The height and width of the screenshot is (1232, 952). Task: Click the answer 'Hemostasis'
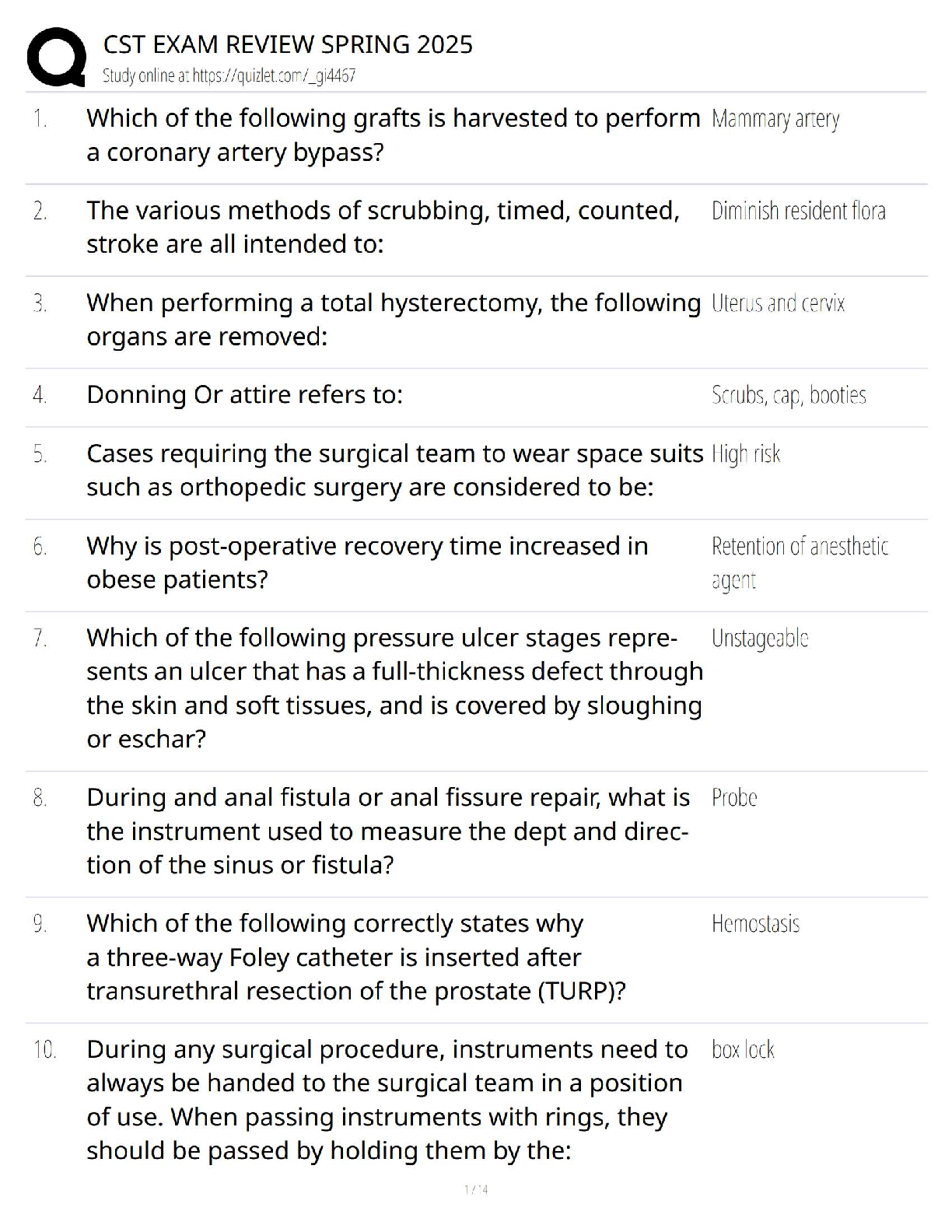(755, 924)
